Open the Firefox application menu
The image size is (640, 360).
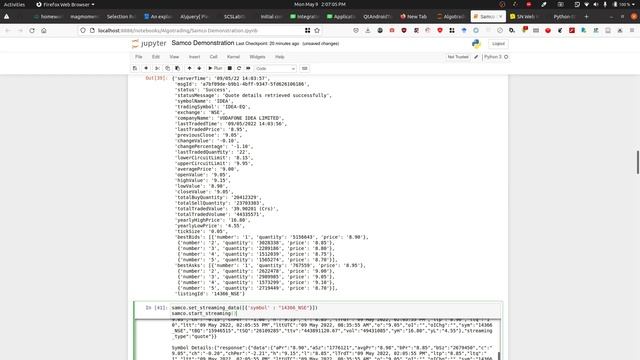(x=632, y=31)
